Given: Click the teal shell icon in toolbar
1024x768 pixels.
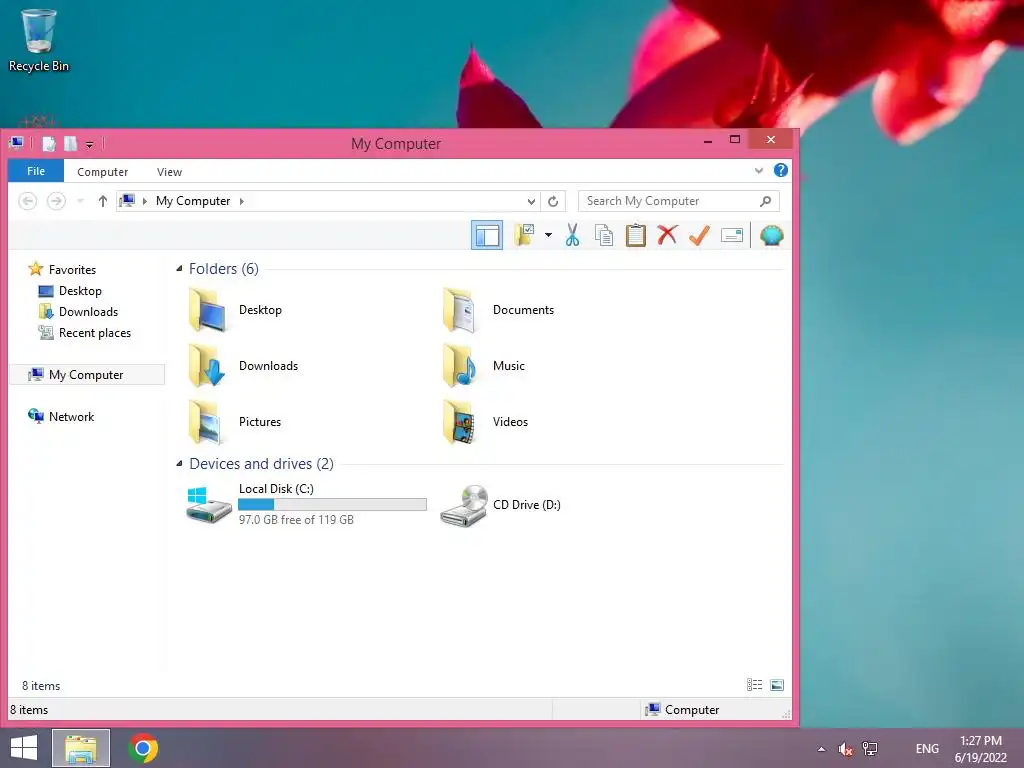Looking at the screenshot, I should pyautogui.click(x=771, y=235).
